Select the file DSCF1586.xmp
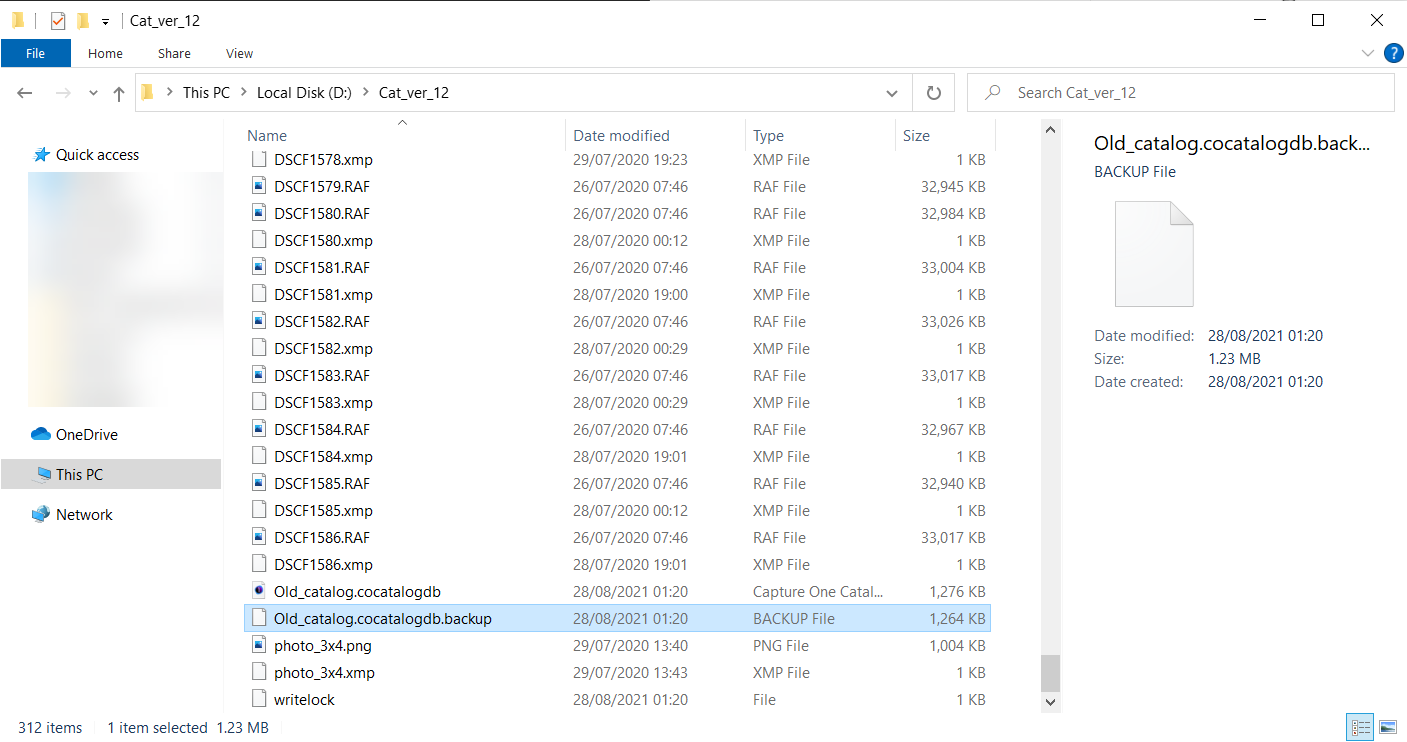The image size is (1407, 742). [323, 564]
